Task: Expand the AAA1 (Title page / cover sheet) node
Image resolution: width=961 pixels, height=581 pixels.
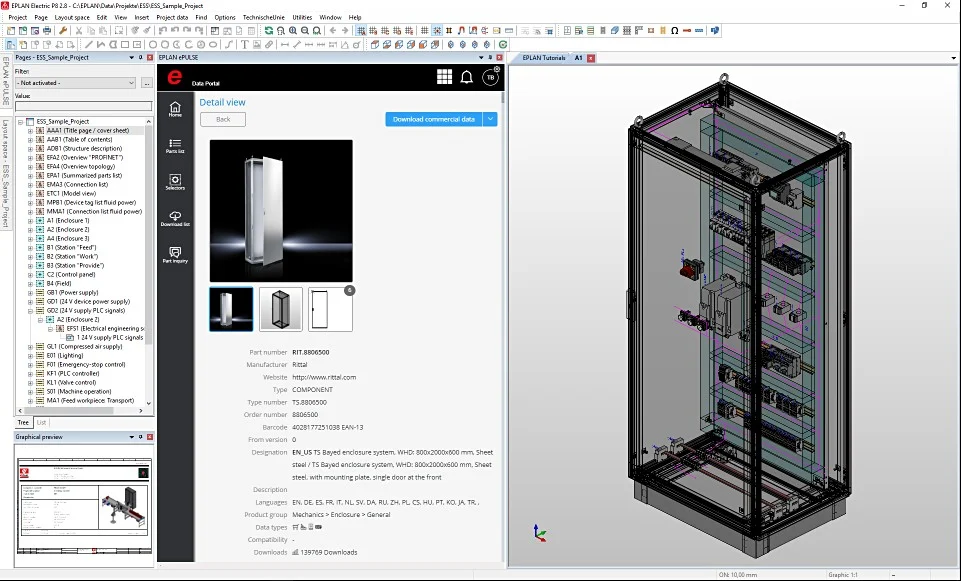Action: (x=31, y=131)
